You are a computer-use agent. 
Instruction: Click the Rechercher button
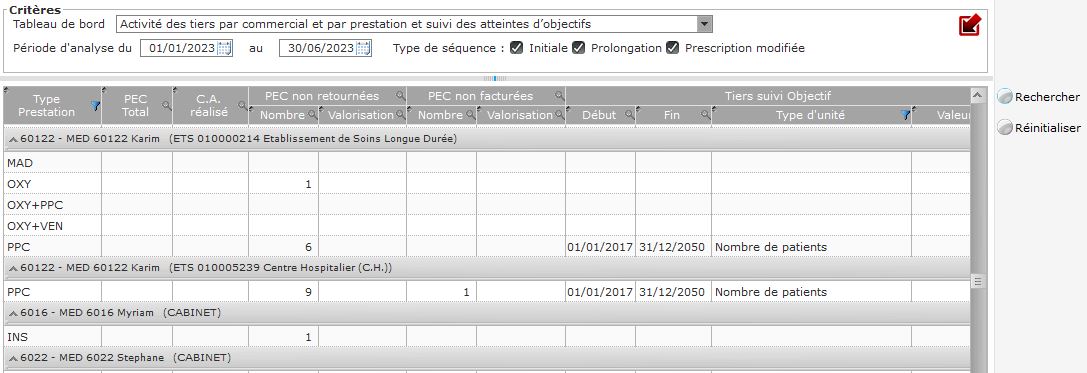tap(1038, 97)
